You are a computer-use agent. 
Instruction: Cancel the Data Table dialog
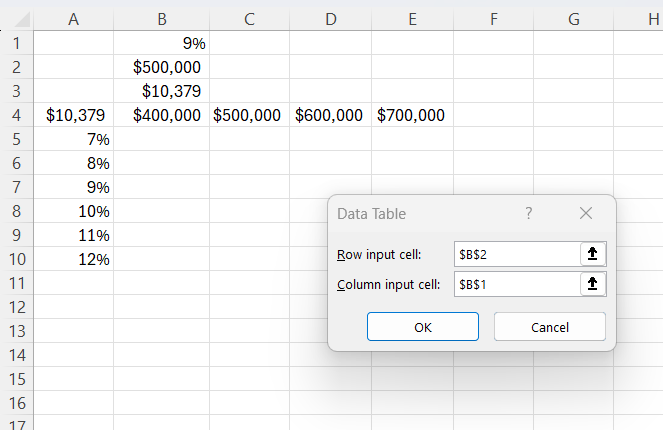coord(550,327)
